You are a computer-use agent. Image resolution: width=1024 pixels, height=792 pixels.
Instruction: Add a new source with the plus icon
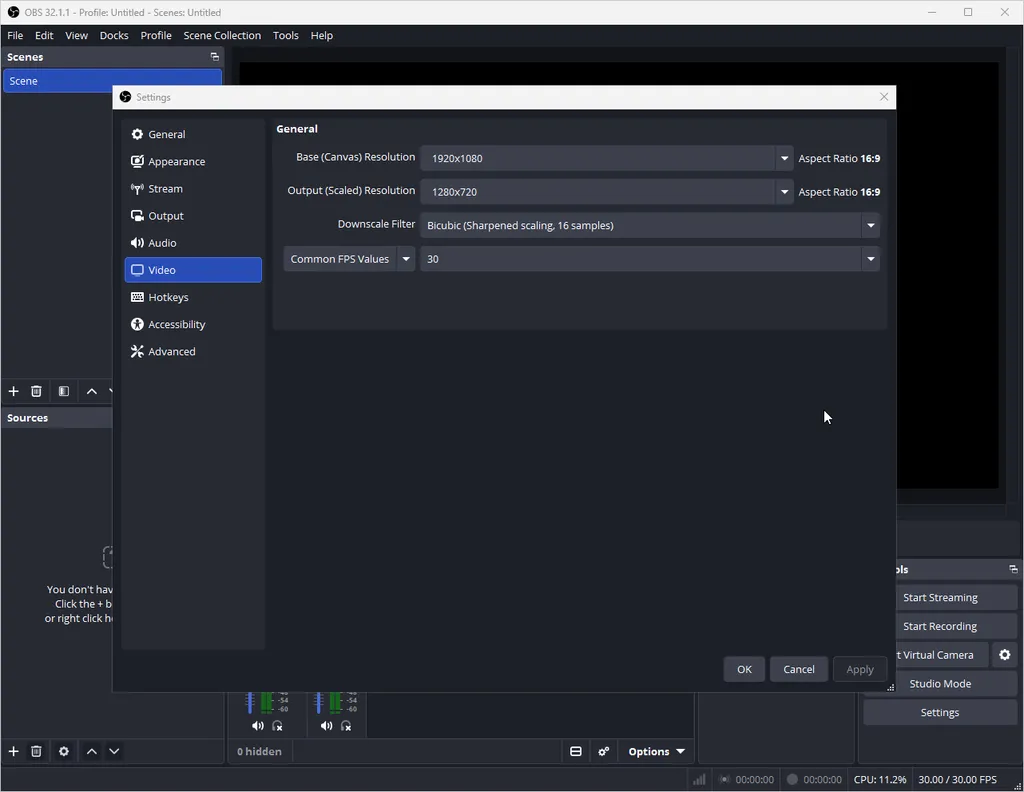click(13, 751)
